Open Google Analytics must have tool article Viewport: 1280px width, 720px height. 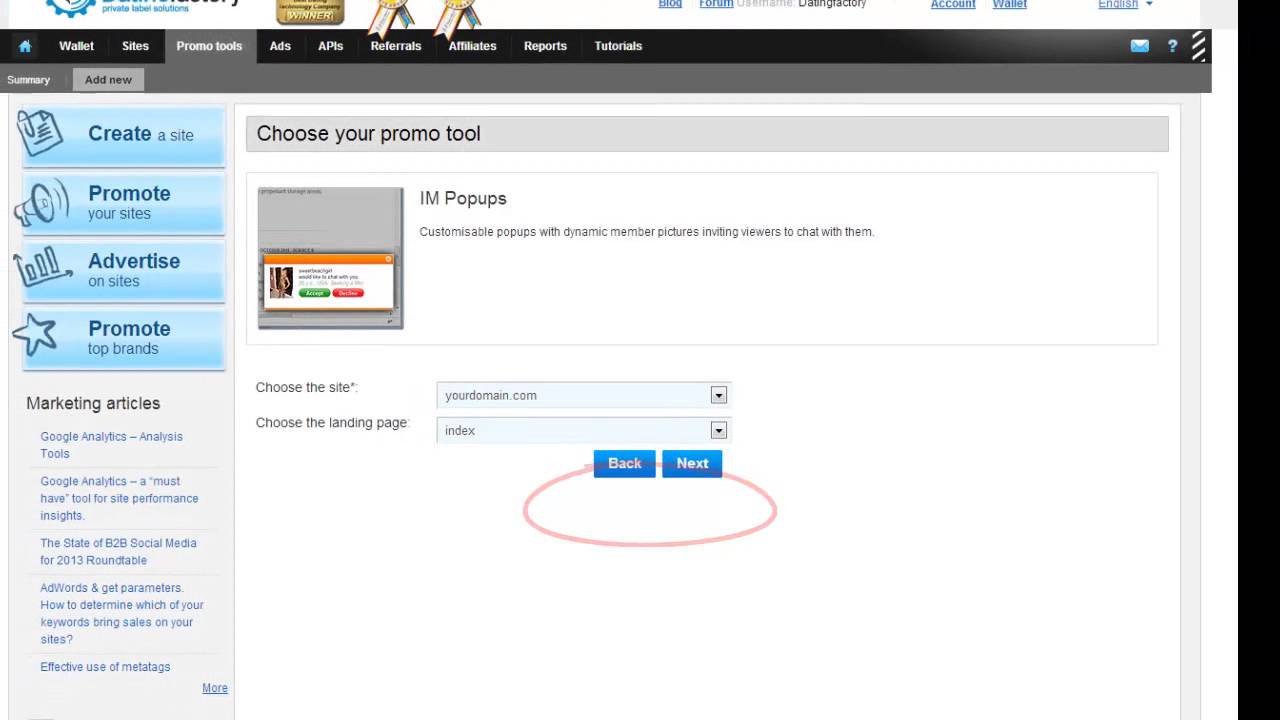point(119,498)
